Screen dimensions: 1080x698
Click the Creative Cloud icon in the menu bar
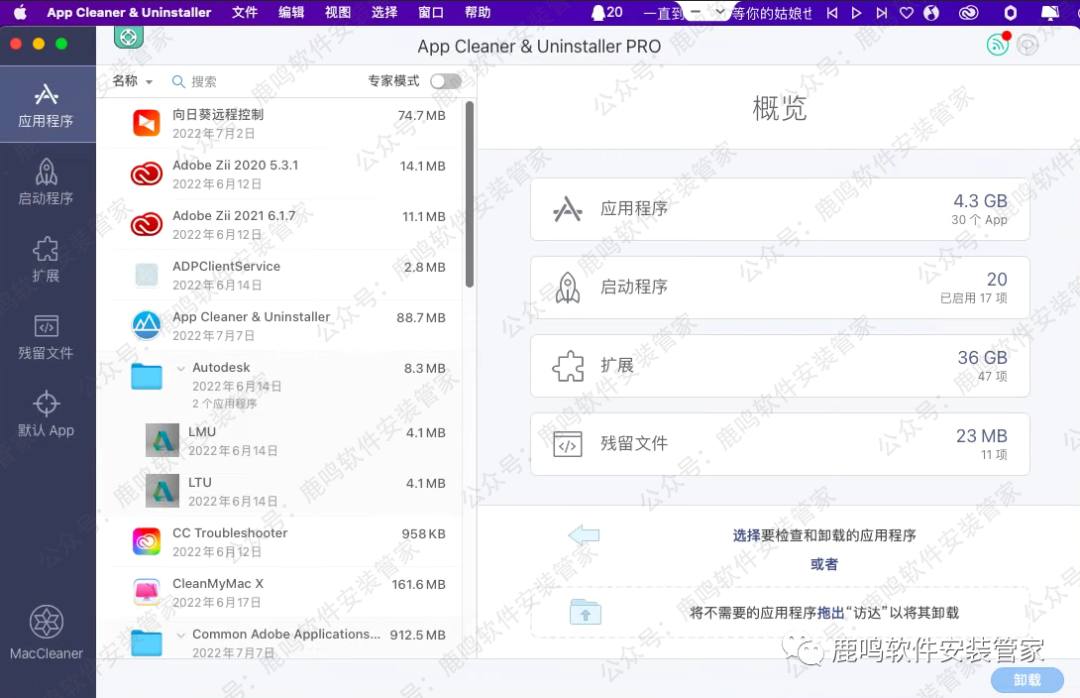967,13
